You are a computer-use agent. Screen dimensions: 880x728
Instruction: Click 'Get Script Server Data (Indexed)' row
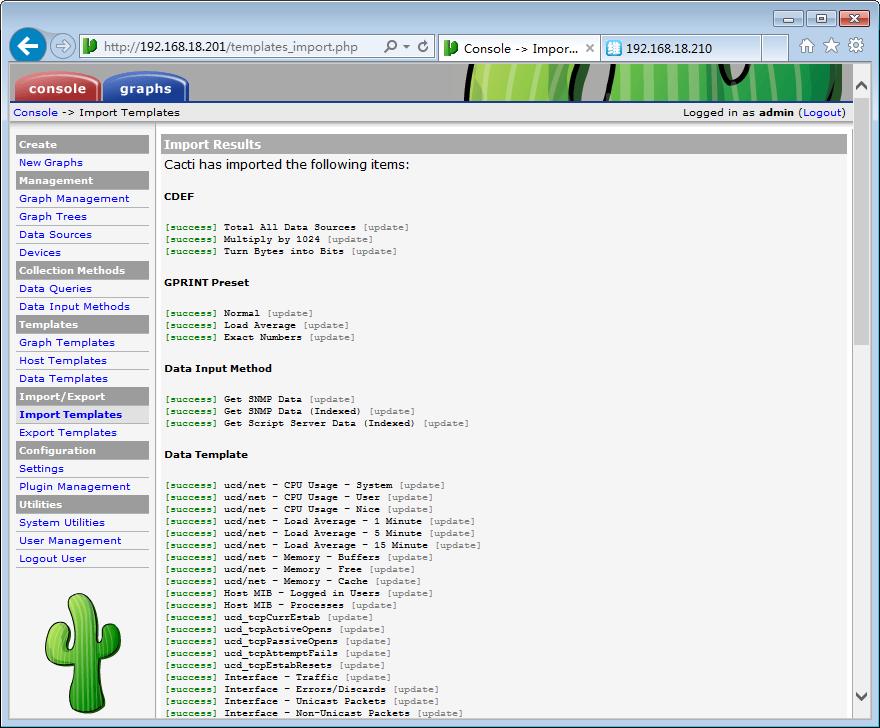317,423
